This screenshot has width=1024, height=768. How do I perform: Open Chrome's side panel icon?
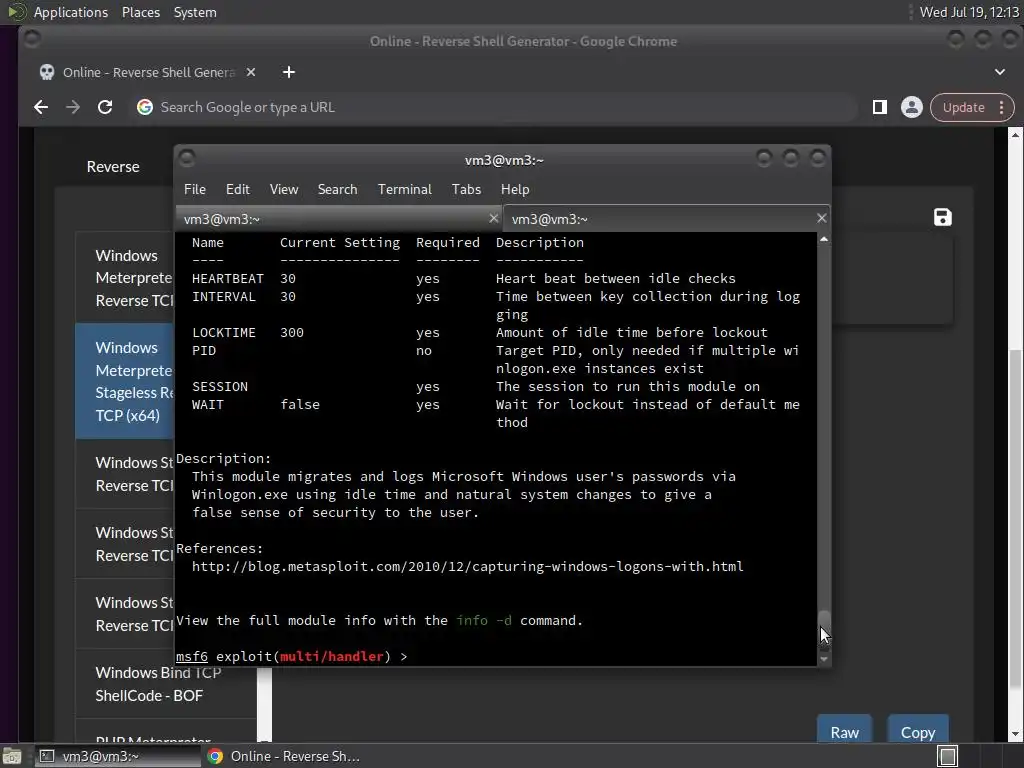[880, 107]
